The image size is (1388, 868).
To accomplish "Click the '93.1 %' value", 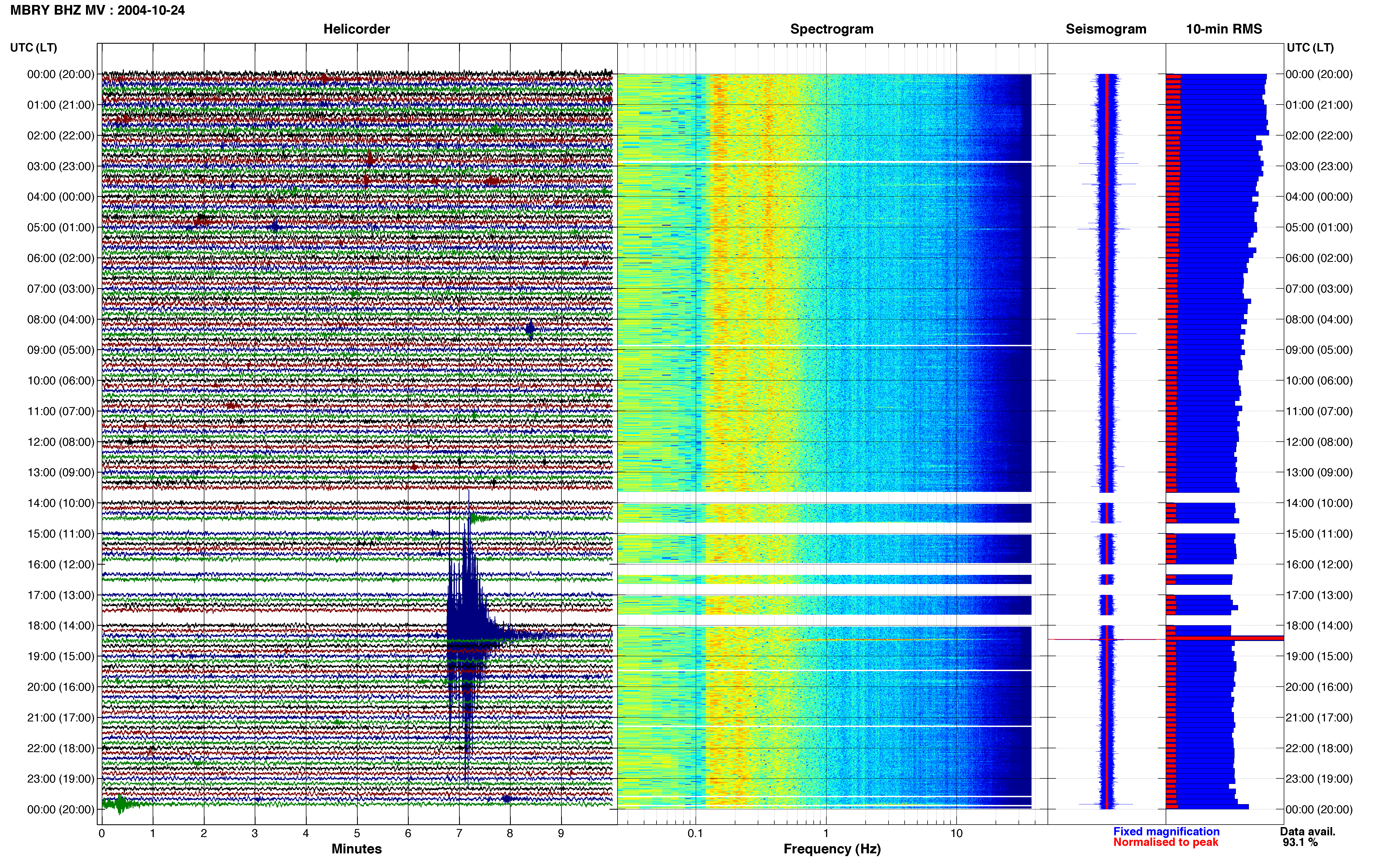I will pos(1300,842).
